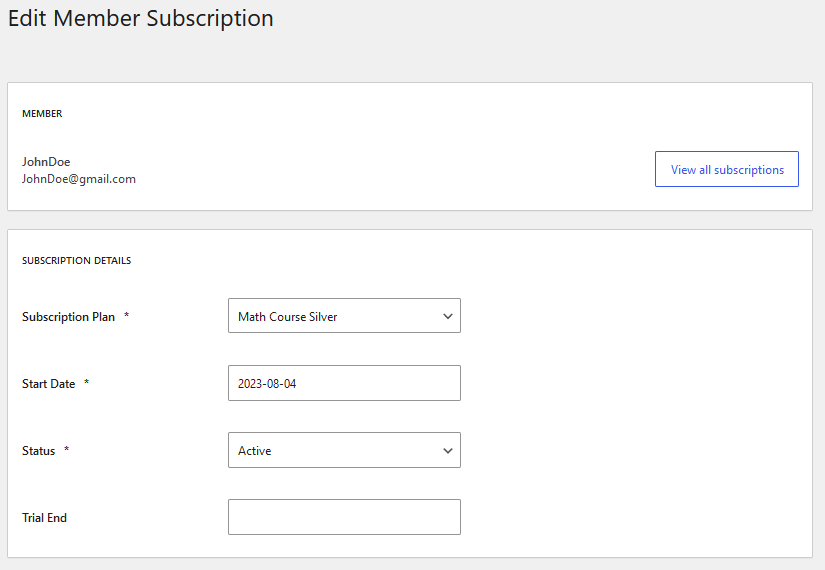
Task: Click the Subscription Plan field label
Action: (x=68, y=317)
